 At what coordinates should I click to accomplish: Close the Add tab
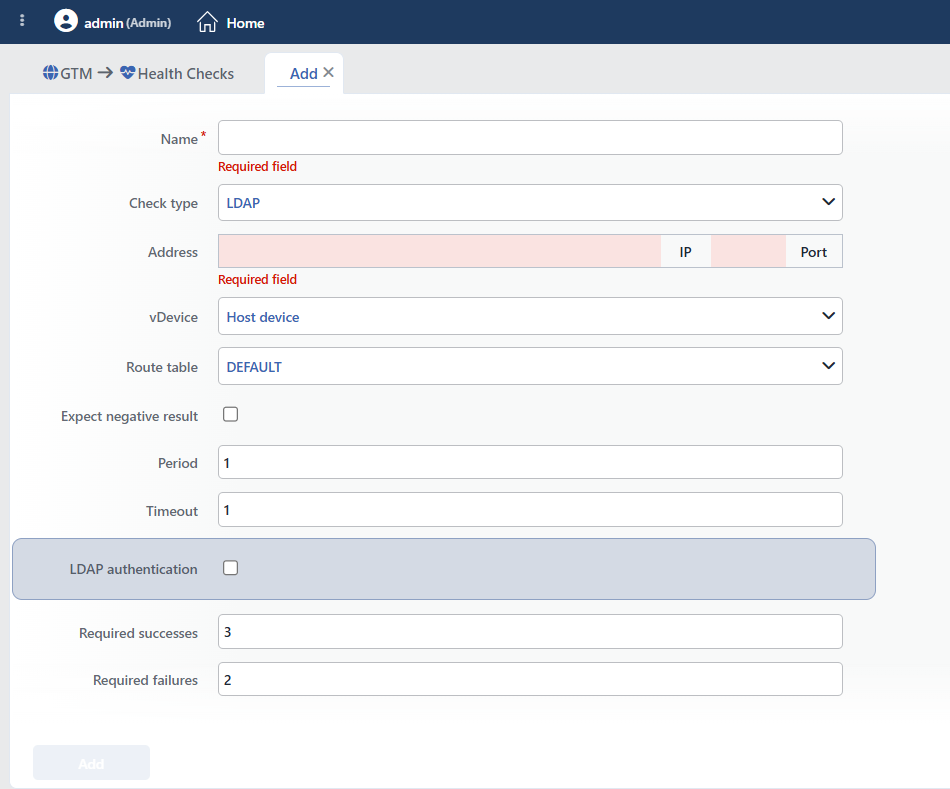(x=328, y=72)
